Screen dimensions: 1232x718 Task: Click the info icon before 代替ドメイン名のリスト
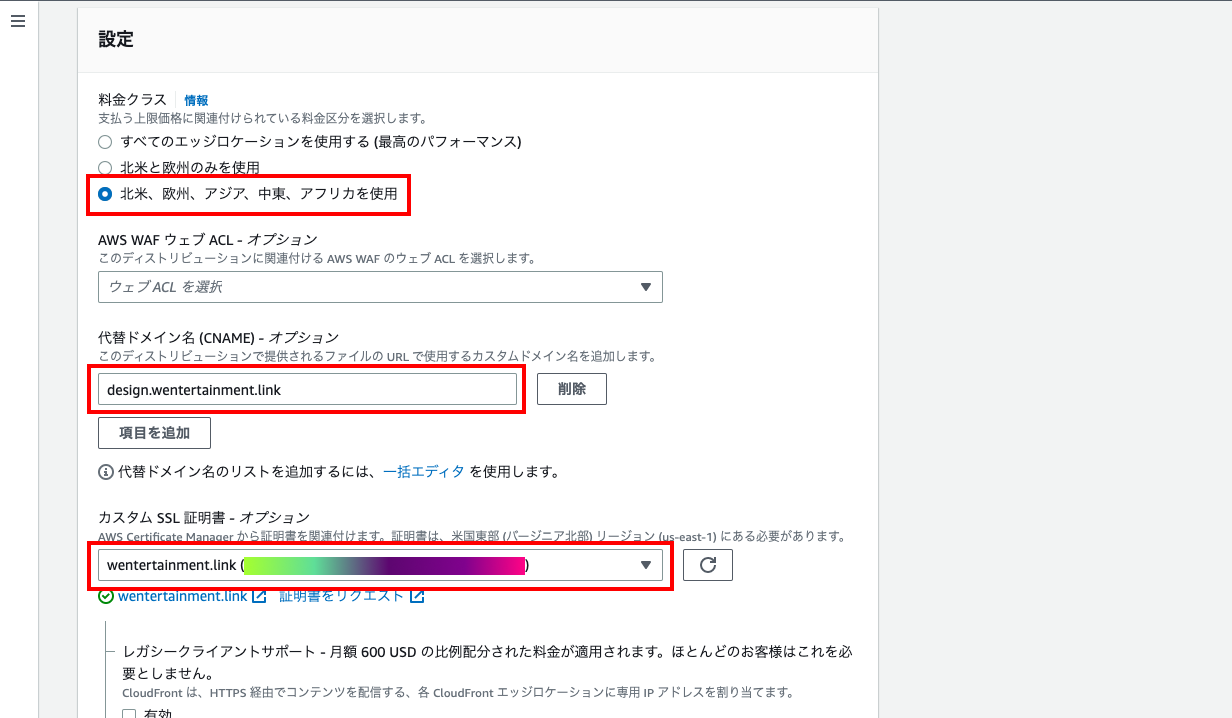tap(106, 471)
